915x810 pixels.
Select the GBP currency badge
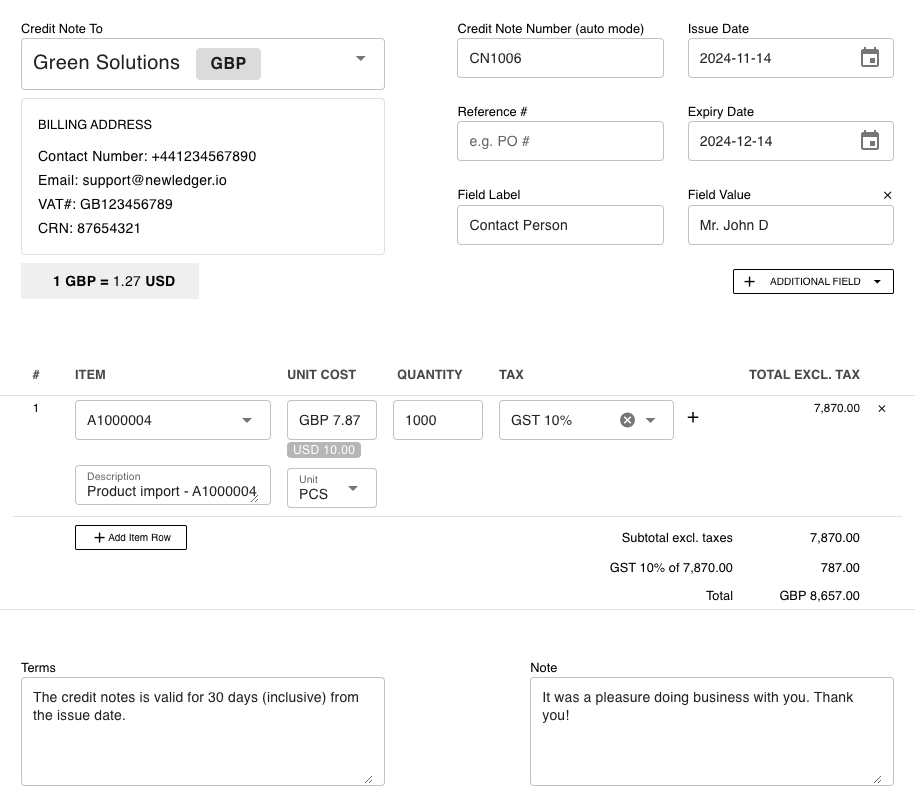coord(228,63)
